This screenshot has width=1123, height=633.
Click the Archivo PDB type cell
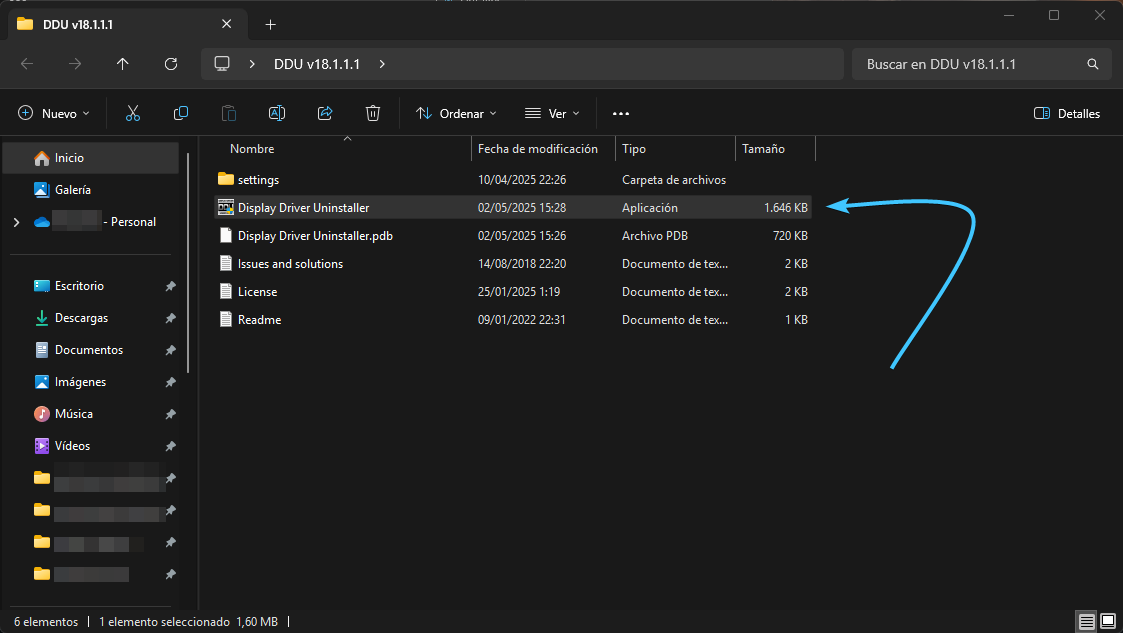click(x=655, y=236)
